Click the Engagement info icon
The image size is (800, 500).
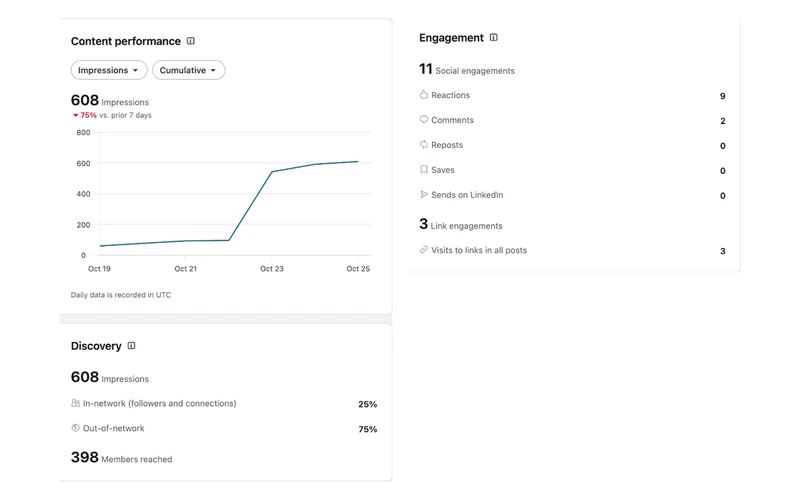point(493,37)
